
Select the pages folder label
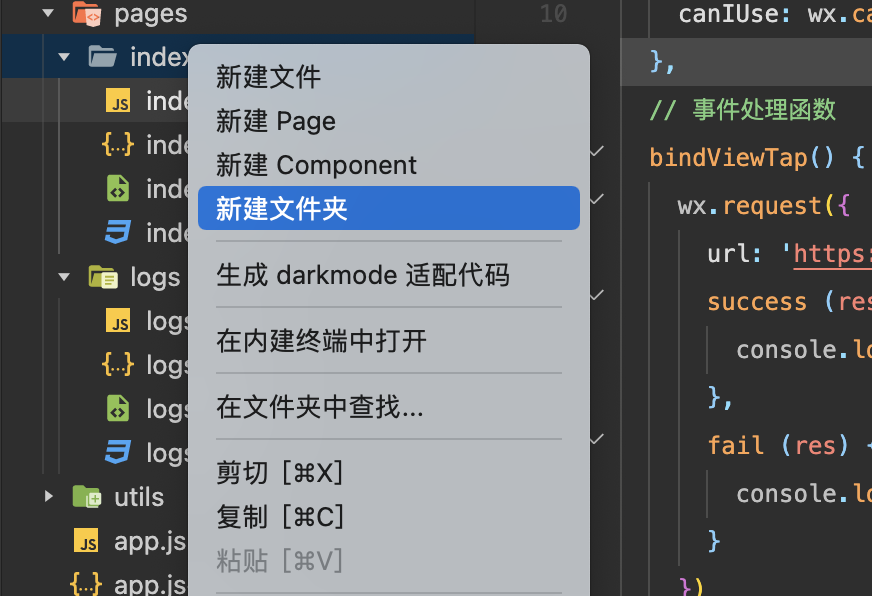[151, 14]
